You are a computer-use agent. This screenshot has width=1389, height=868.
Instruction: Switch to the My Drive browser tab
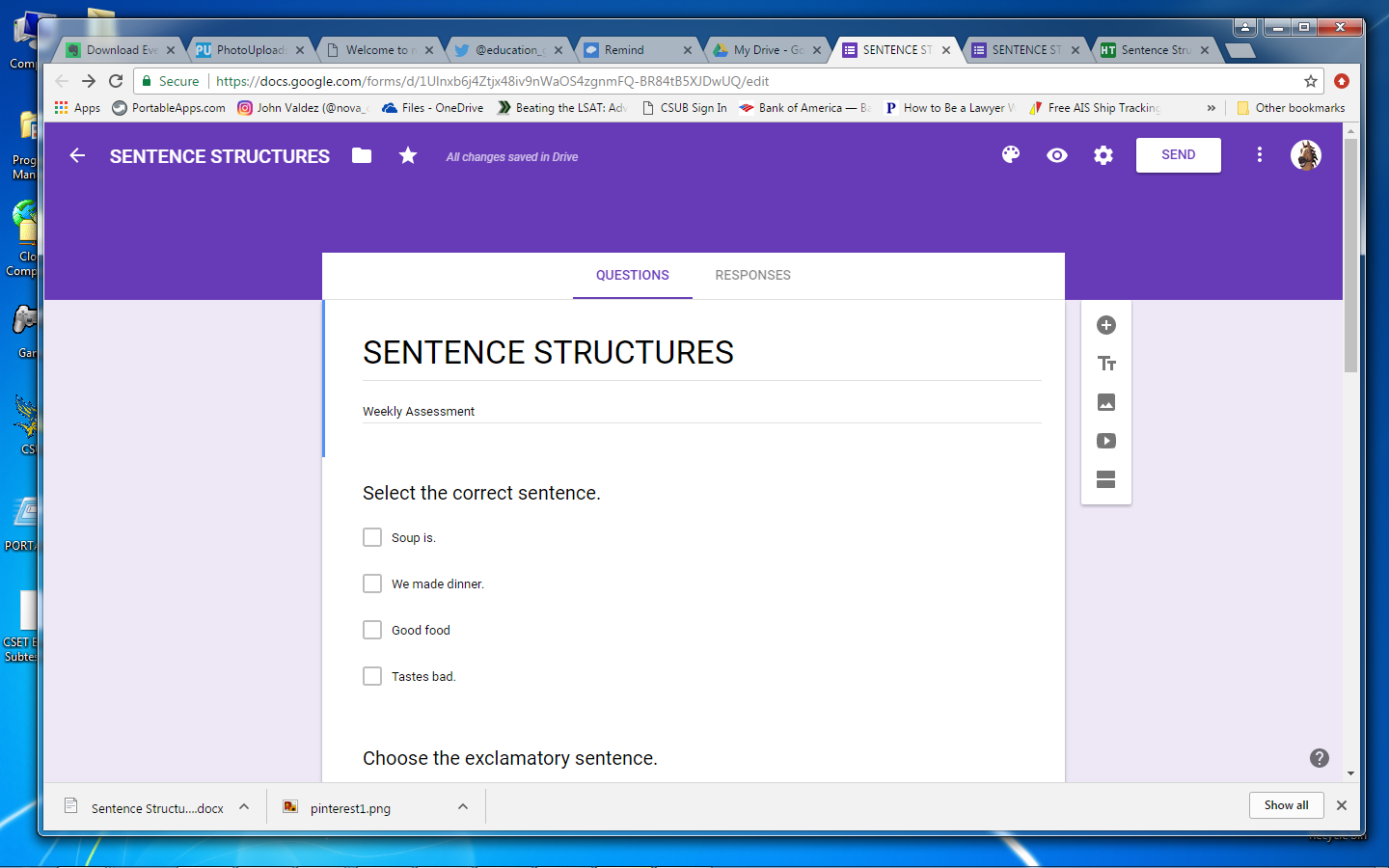767,50
